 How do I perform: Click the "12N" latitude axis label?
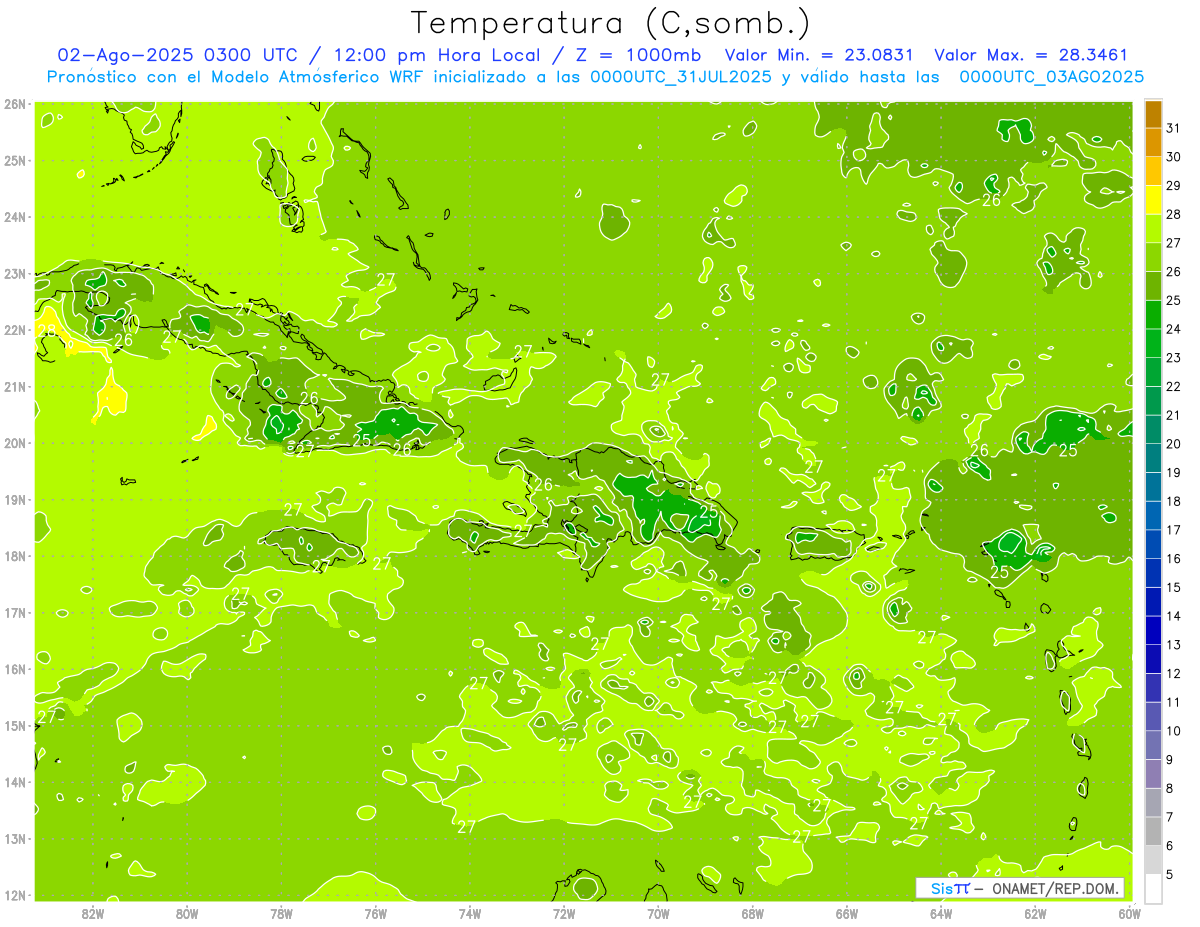click(x=15, y=895)
